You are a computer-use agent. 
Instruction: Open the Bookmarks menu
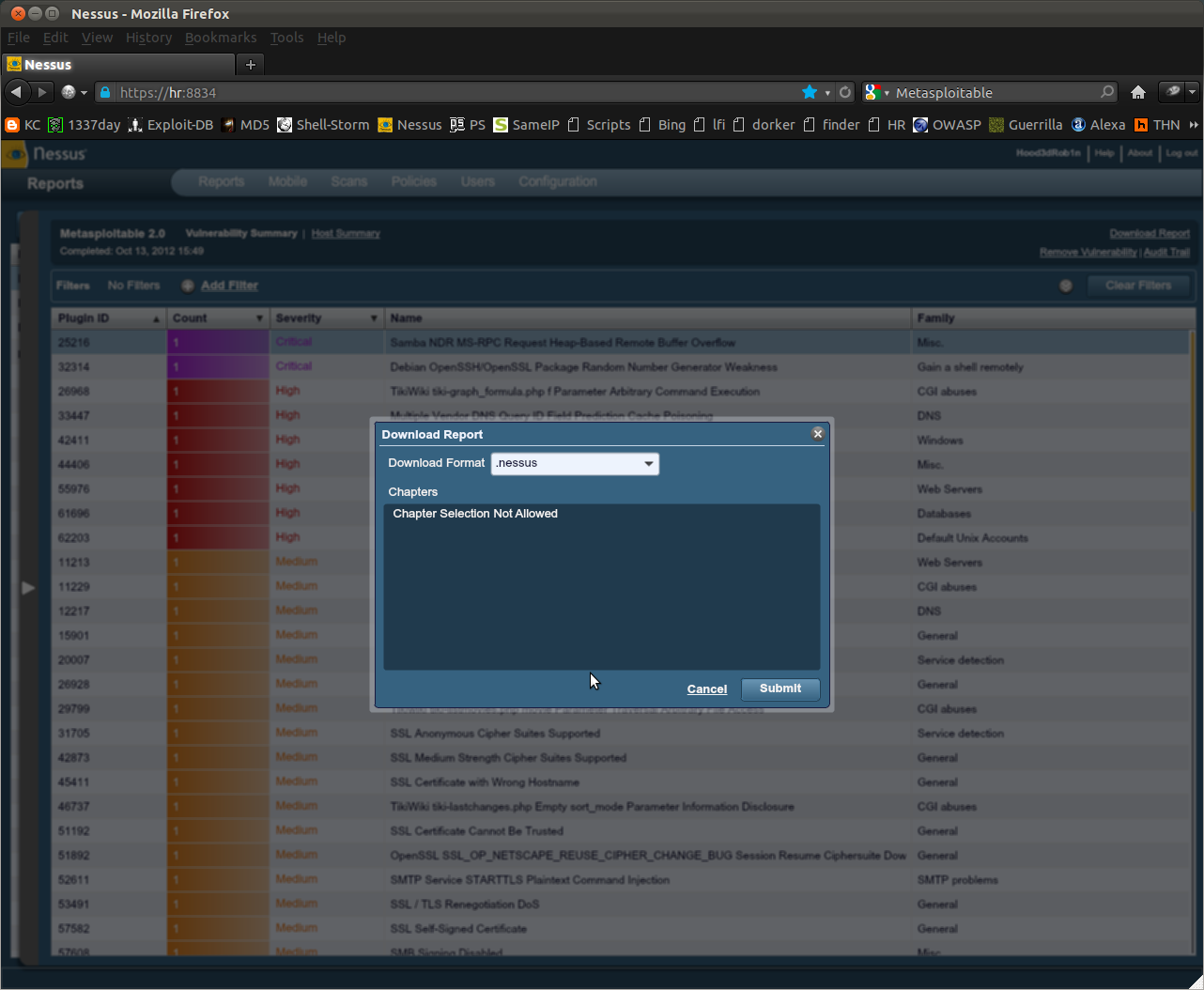coord(221,38)
